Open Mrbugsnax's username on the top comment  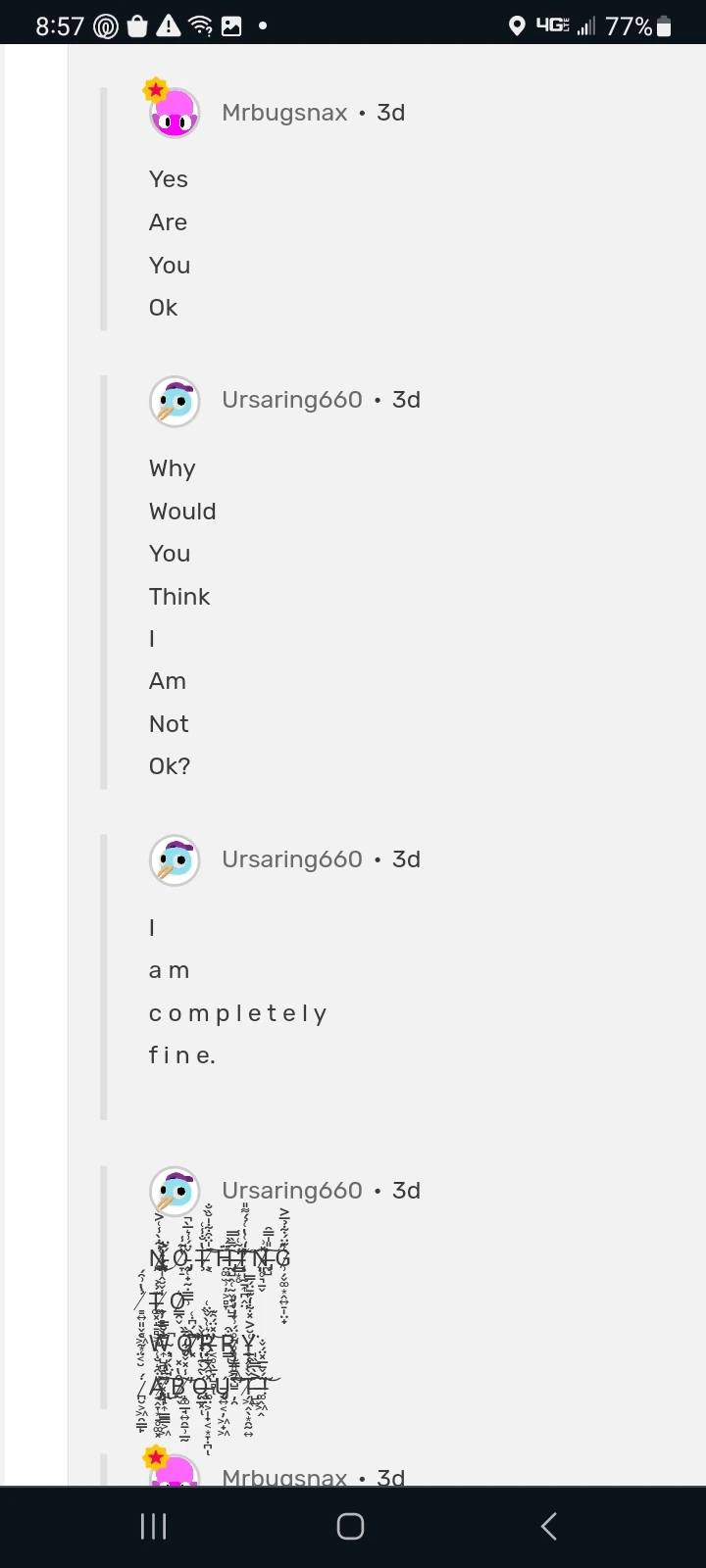pyautogui.click(x=283, y=112)
